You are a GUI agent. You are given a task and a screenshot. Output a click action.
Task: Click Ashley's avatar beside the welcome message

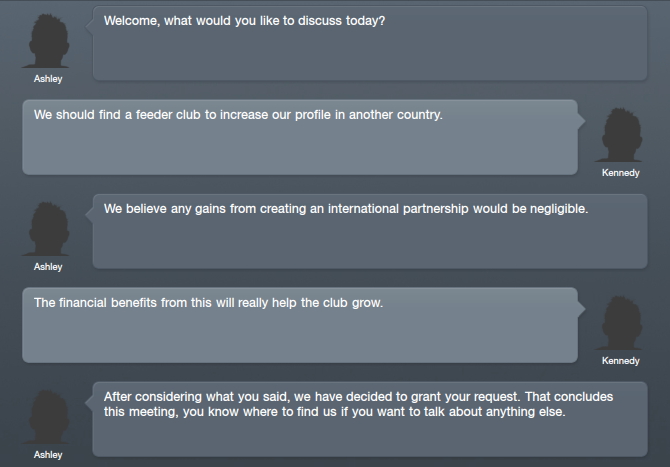(x=47, y=41)
